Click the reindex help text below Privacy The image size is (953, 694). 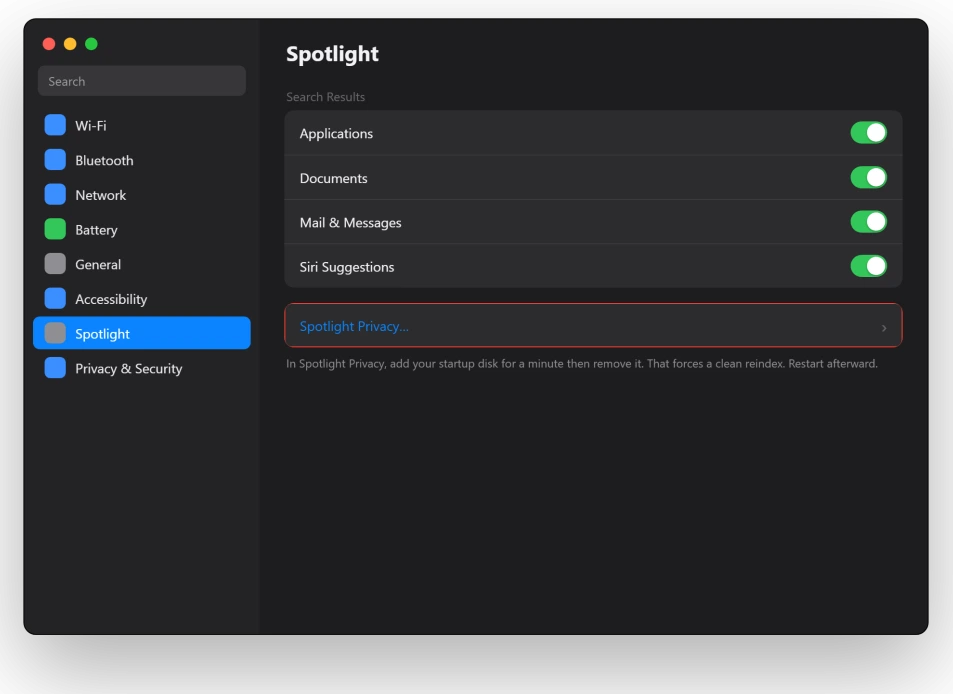[582, 363]
